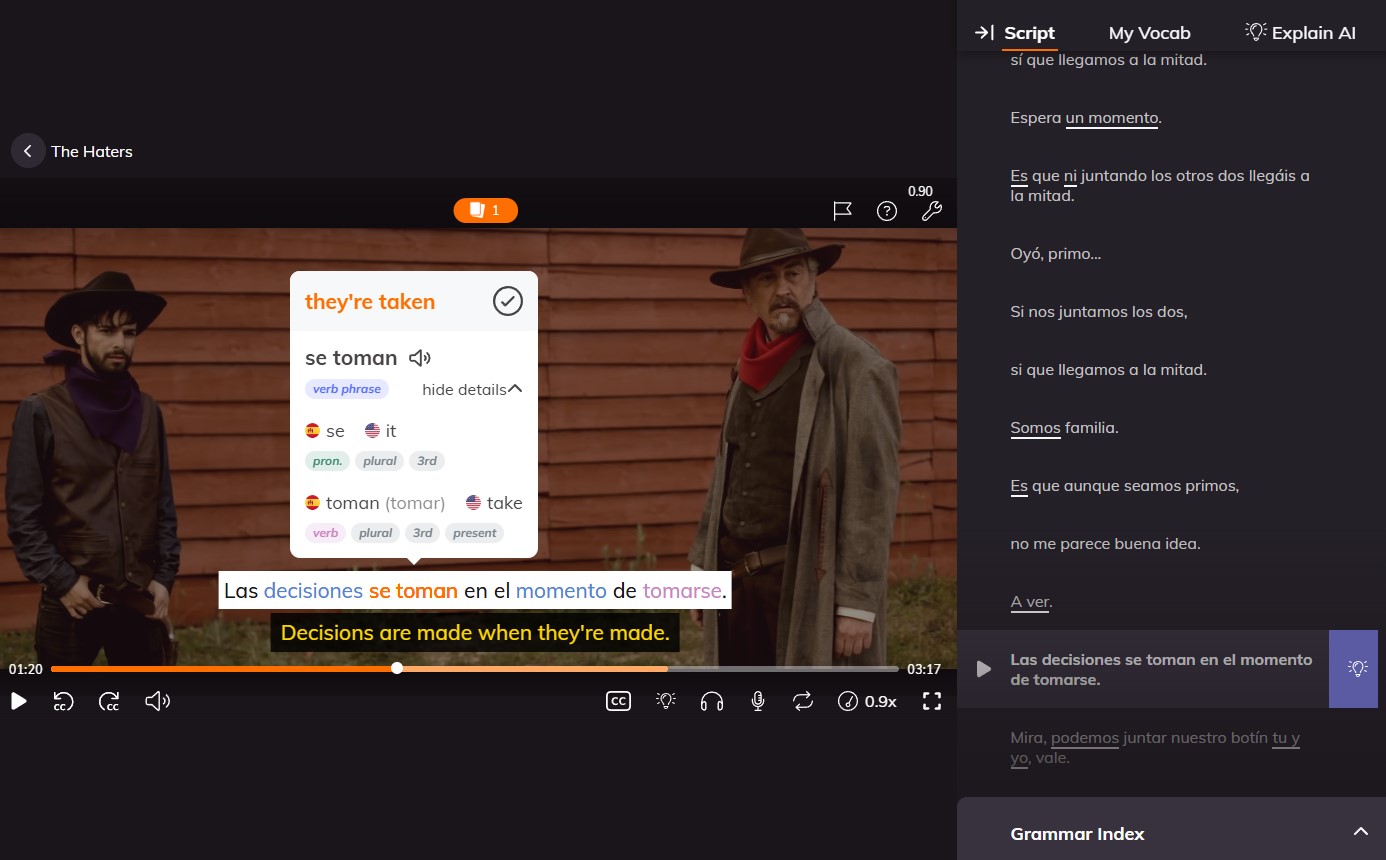Expand the Grammar Index panel

tap(1171, 833)
